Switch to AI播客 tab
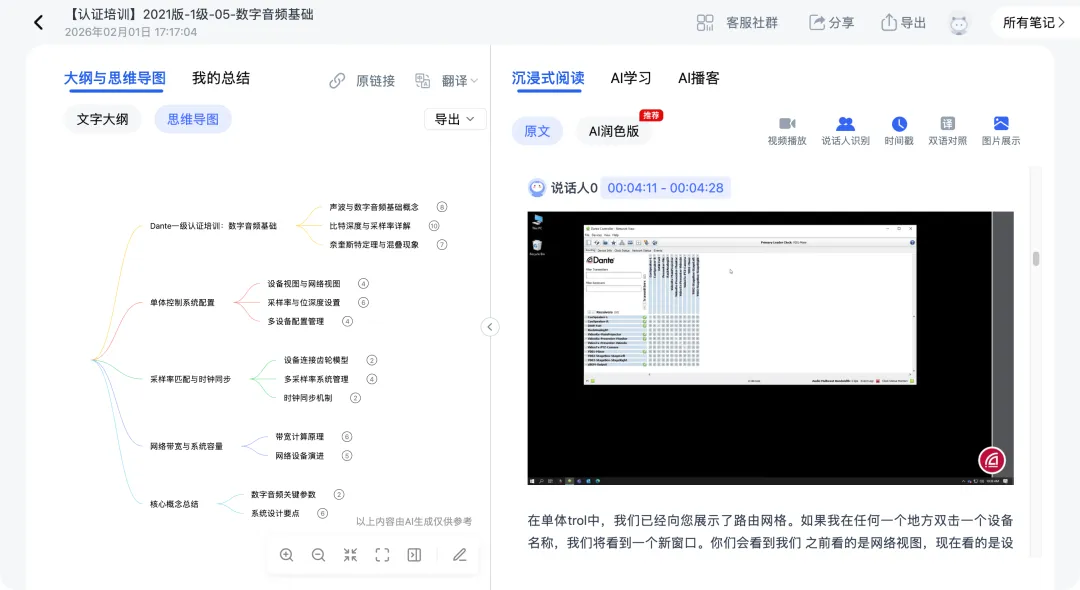The height and width of the screenshot is (590, 1080). pos(698,78)
